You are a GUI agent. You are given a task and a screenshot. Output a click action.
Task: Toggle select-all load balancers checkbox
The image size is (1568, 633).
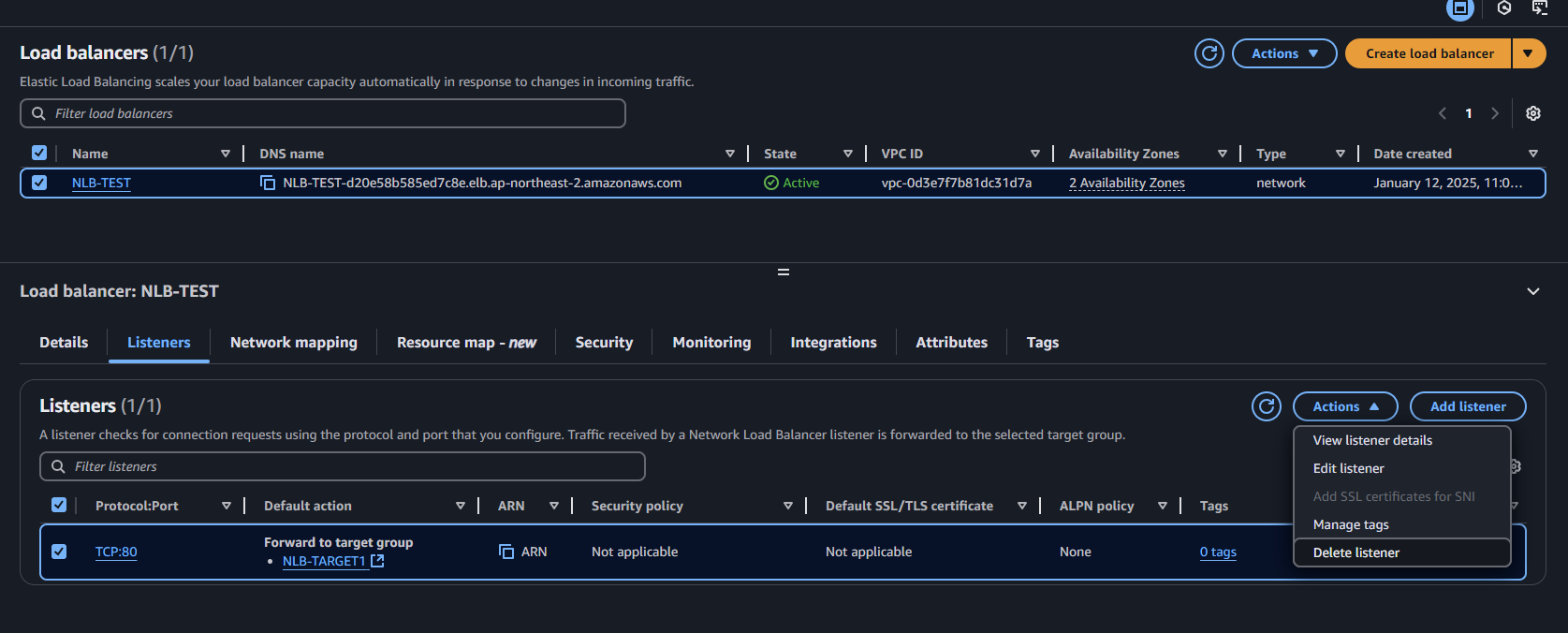(39, 153)
